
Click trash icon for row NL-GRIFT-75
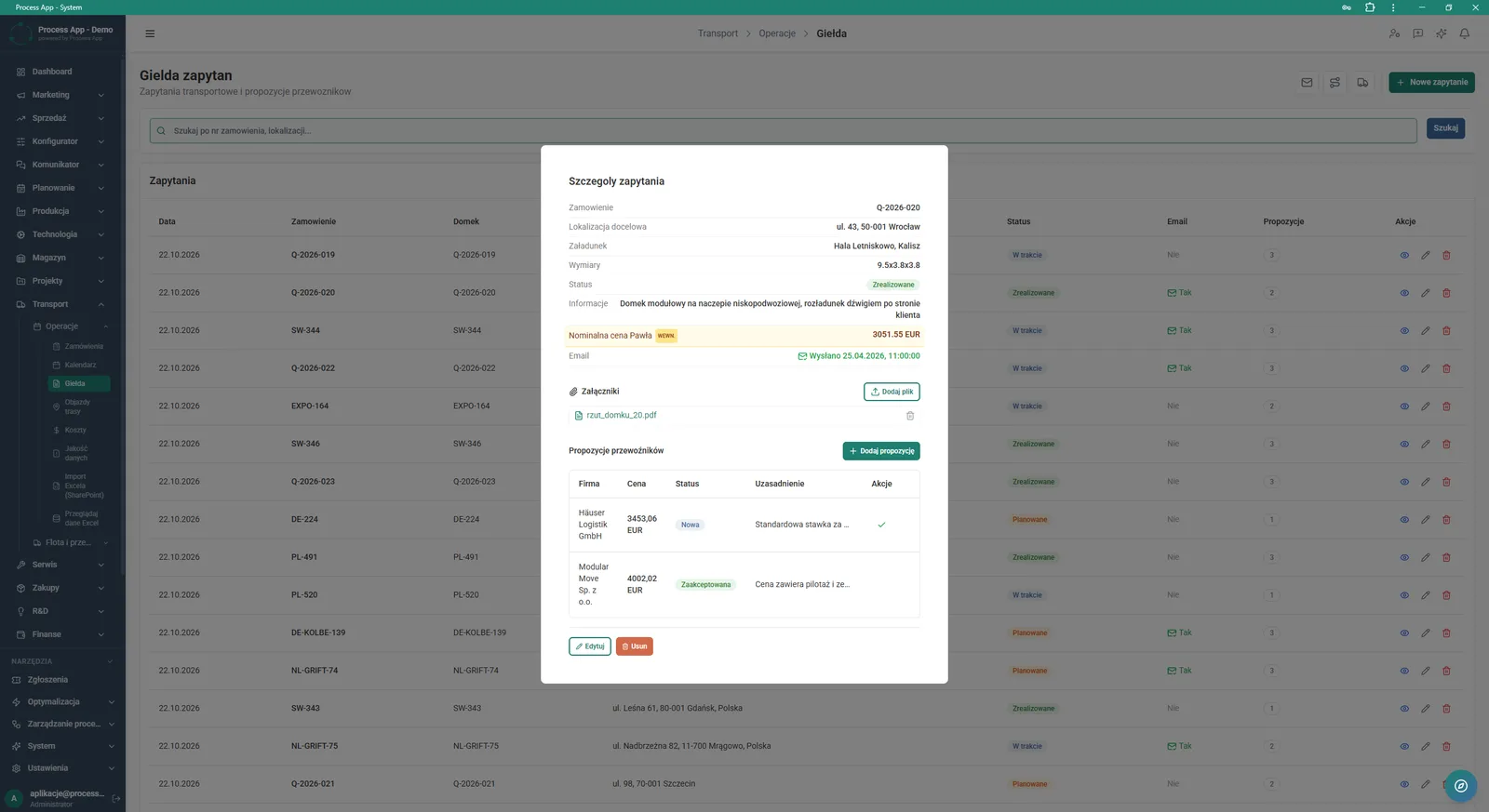click(1446, 746)
